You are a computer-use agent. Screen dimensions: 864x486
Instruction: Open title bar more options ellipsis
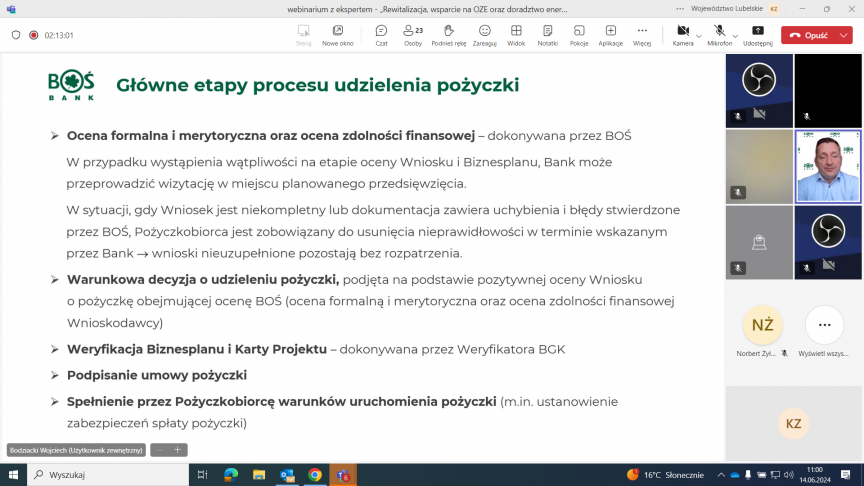(x=680, y=9)
